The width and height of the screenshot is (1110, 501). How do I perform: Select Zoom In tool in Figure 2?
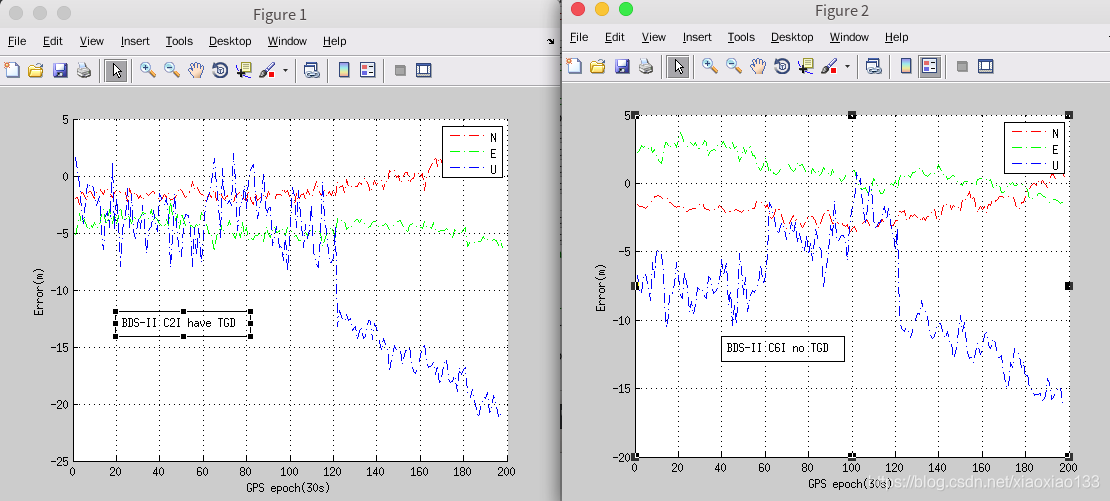pyautogui.click(x=710, y=67)
